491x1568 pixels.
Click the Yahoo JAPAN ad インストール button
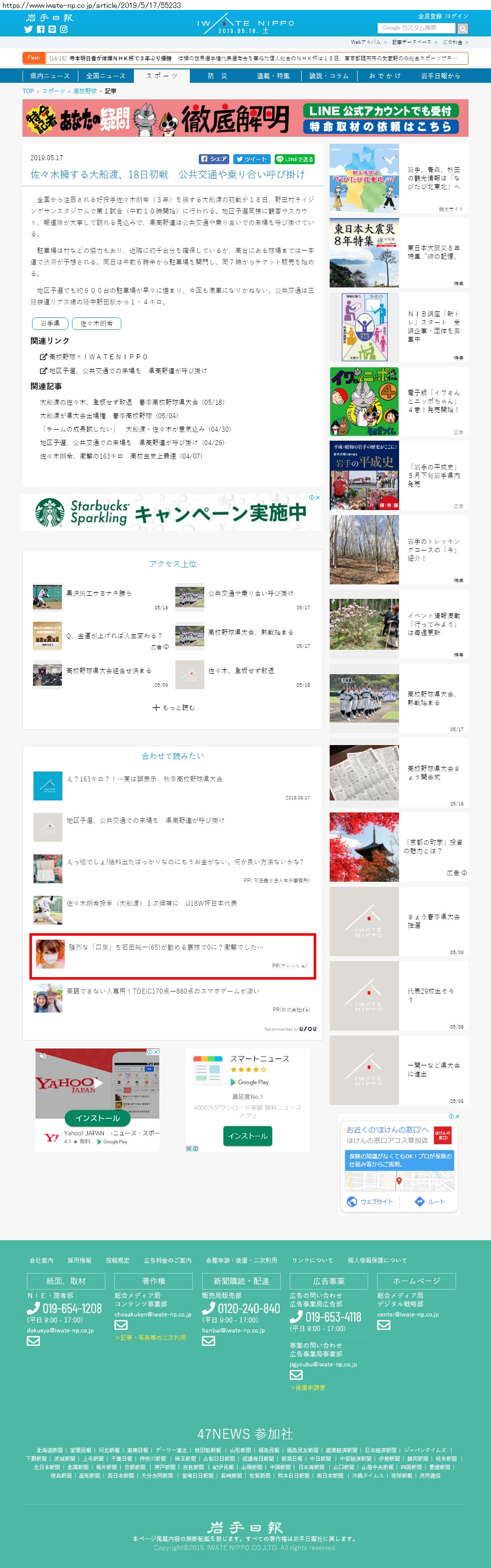(97, 1118)
